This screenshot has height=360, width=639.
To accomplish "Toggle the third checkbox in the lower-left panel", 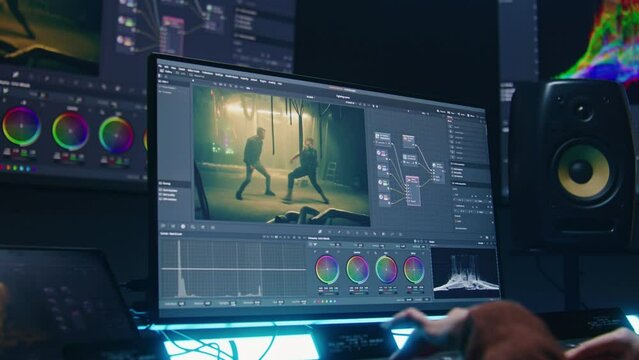I will tap(161, 199).
